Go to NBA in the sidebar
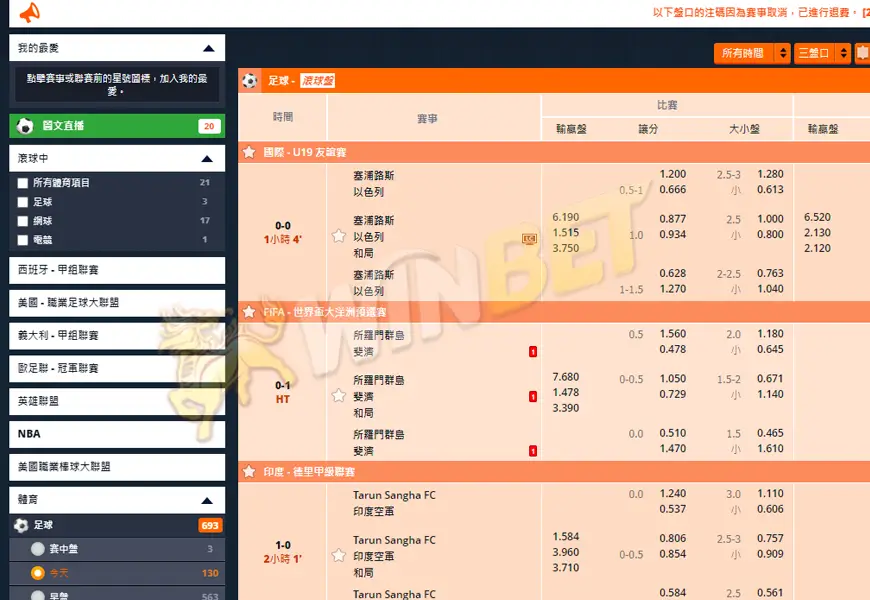 [x=117, y=434]
